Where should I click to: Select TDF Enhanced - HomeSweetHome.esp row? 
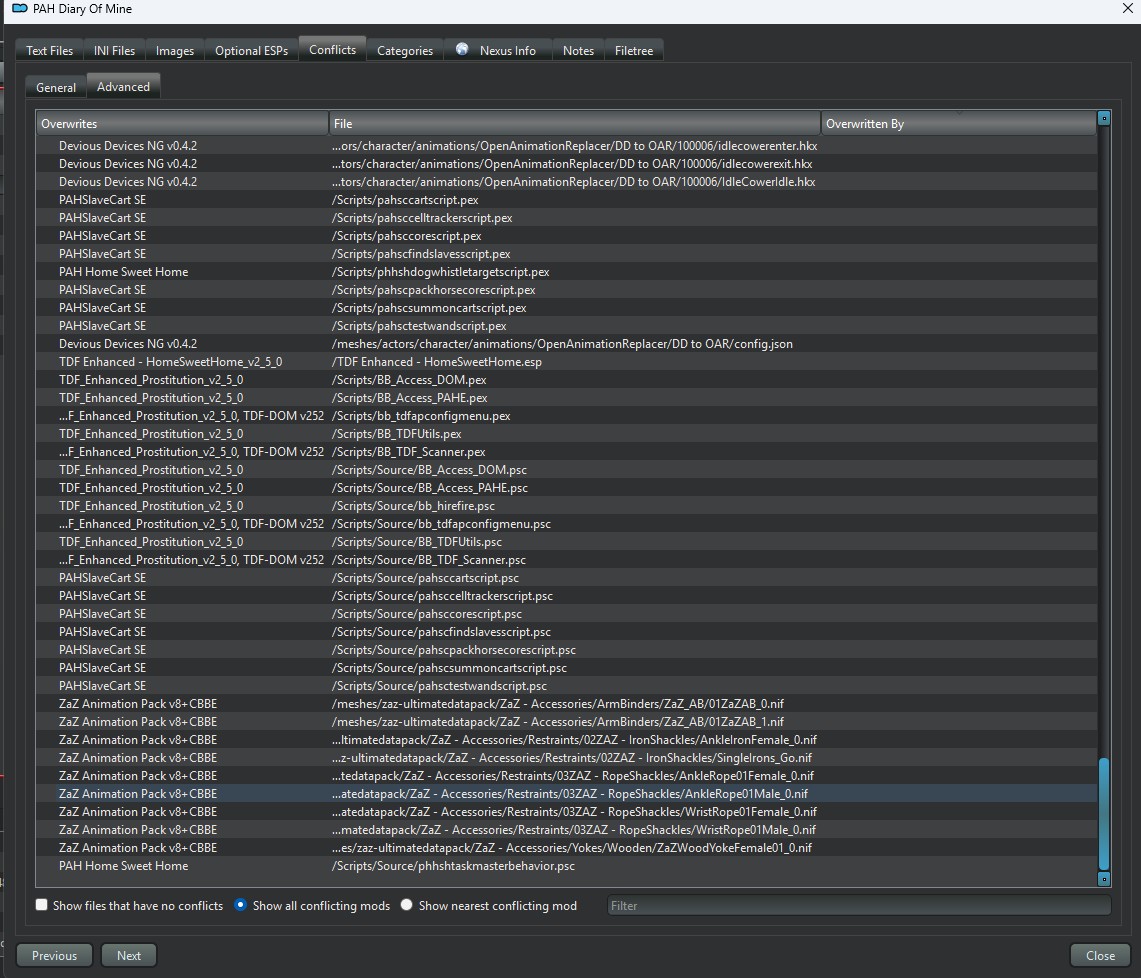pos(567,362)
